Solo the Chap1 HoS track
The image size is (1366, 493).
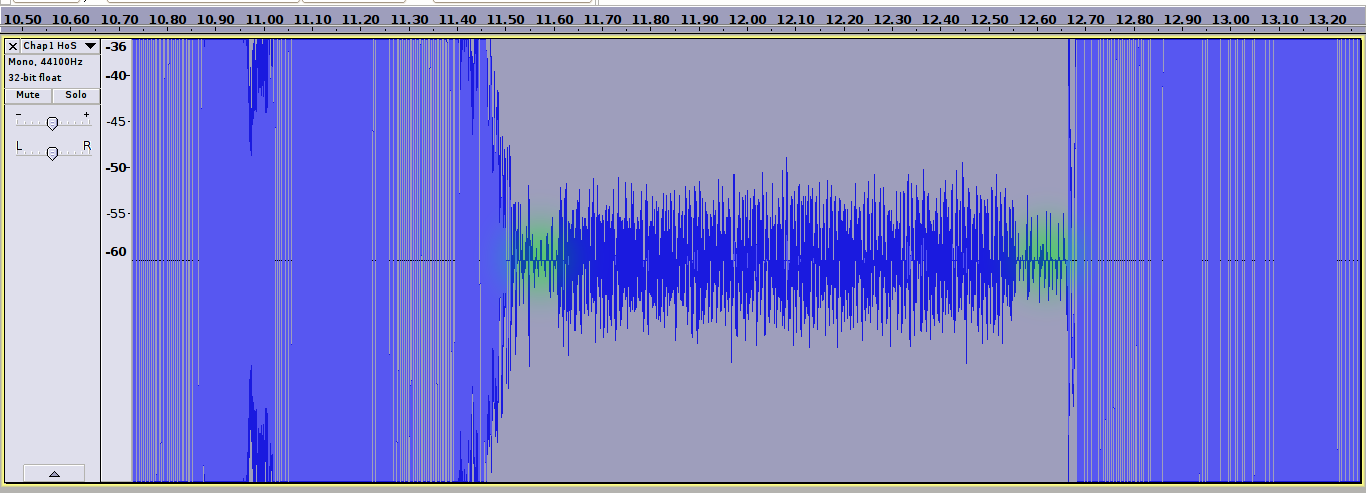tap(76, 95)
